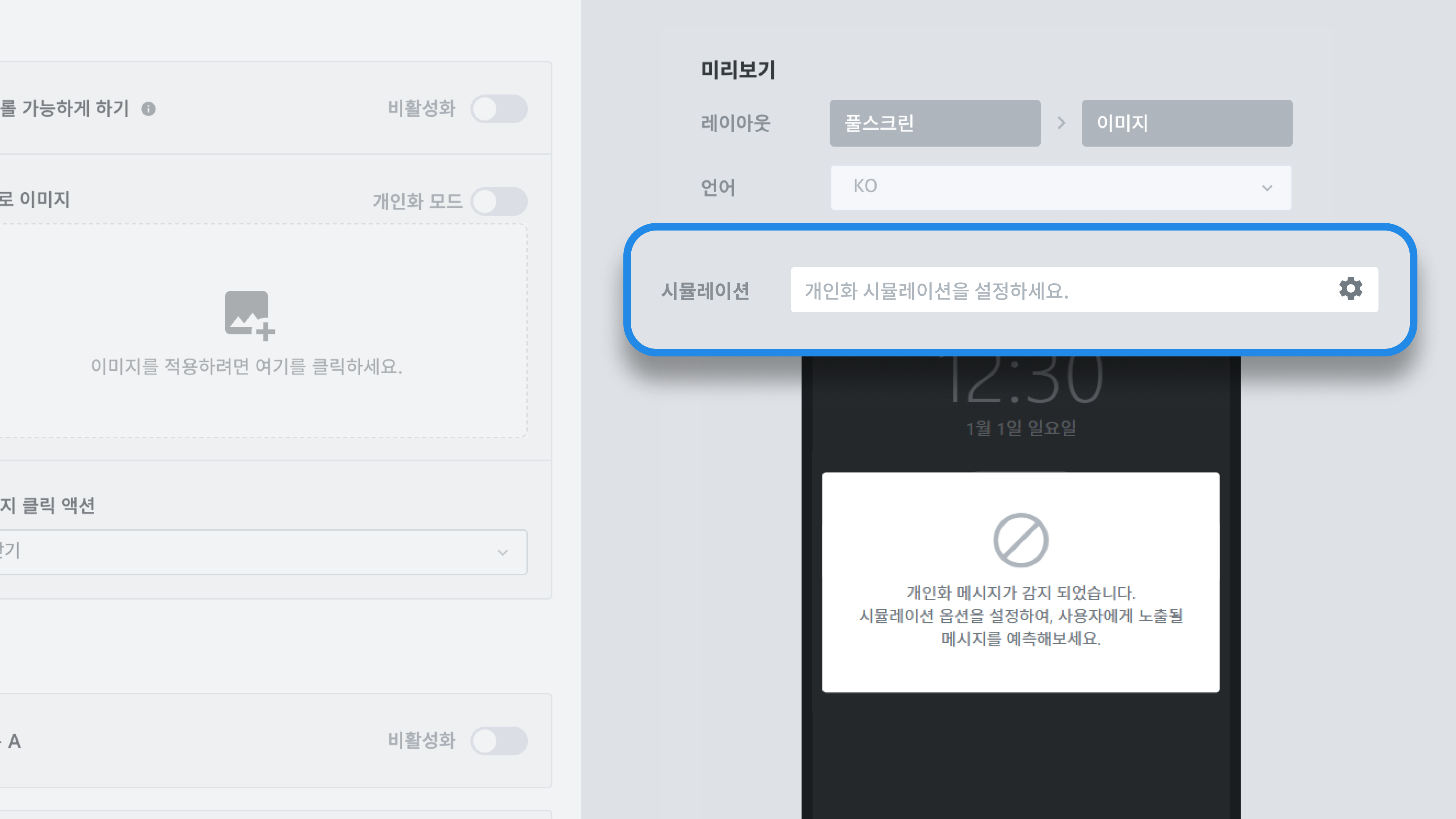1456x819 pixels.
Task: Expand the 클릭 액션 dropdown
Action: point(263,552)
